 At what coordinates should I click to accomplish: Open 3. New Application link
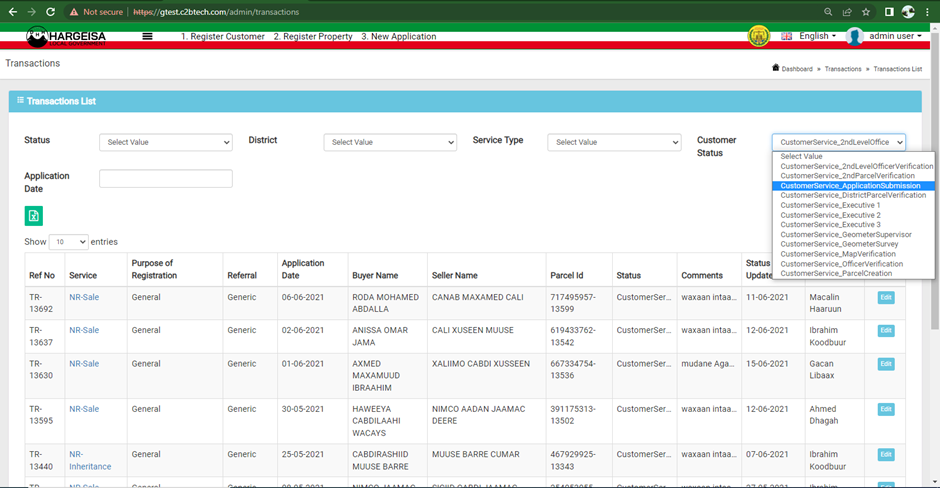pyautogui.click(x=399, y=37)
